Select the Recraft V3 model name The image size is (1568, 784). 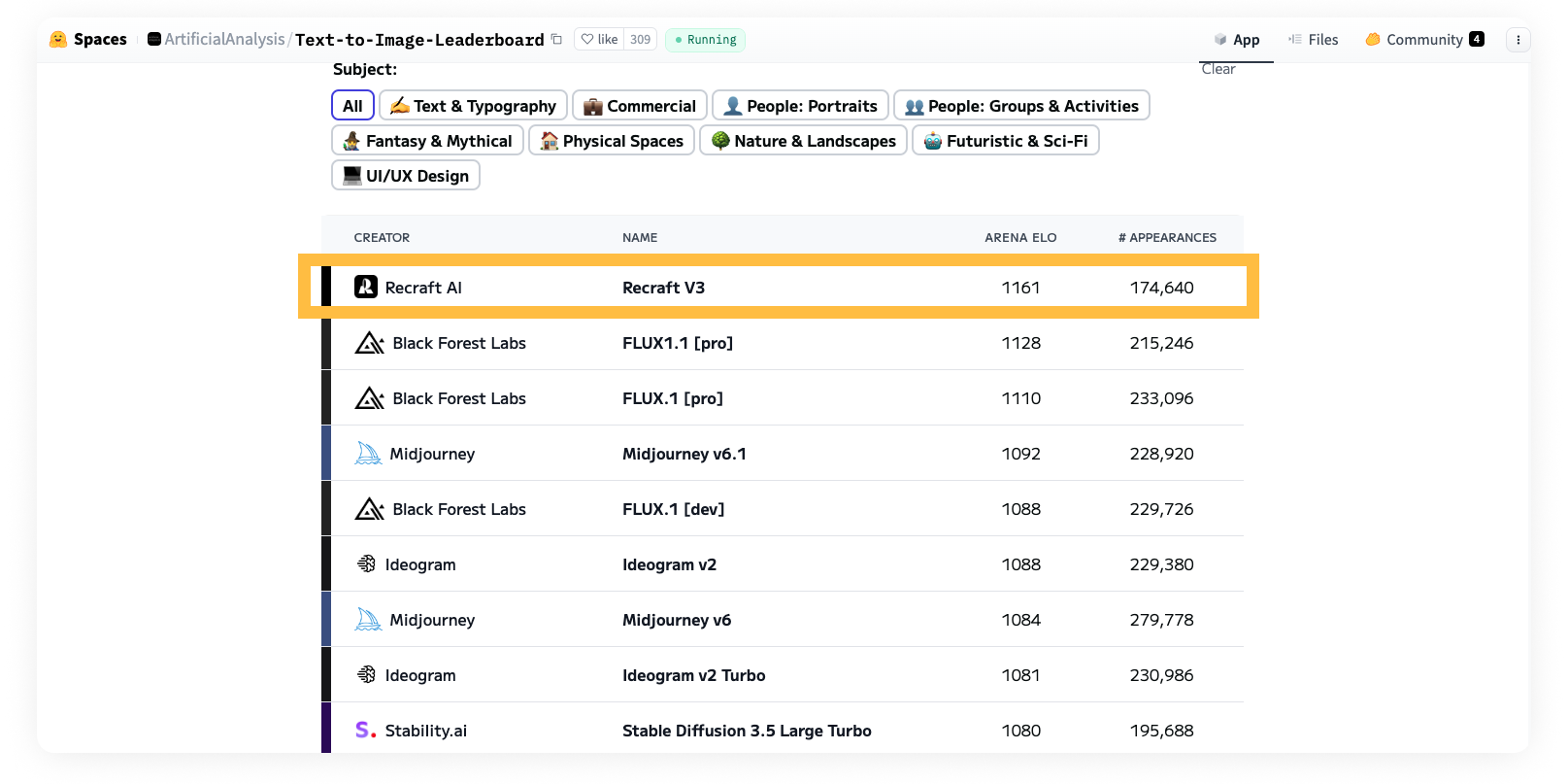pyautogui.click(x=663, y=288)
